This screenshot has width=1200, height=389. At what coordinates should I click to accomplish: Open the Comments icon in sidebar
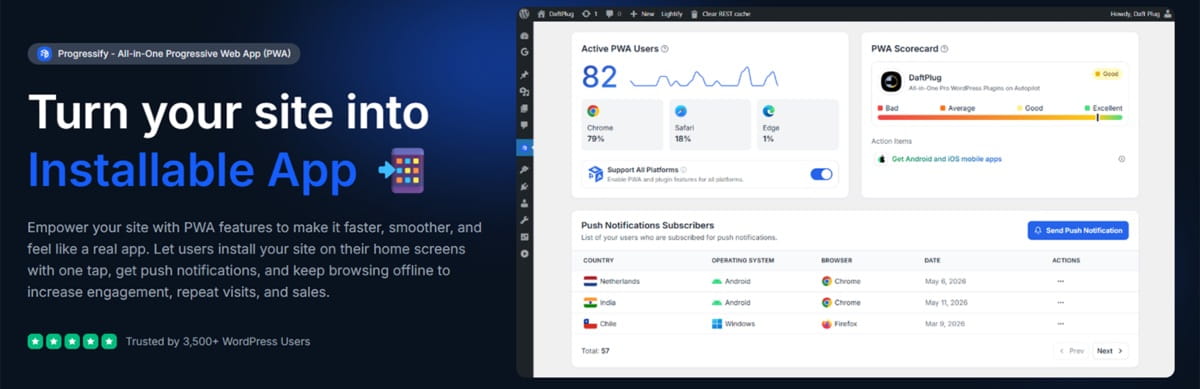coord(524,125)
